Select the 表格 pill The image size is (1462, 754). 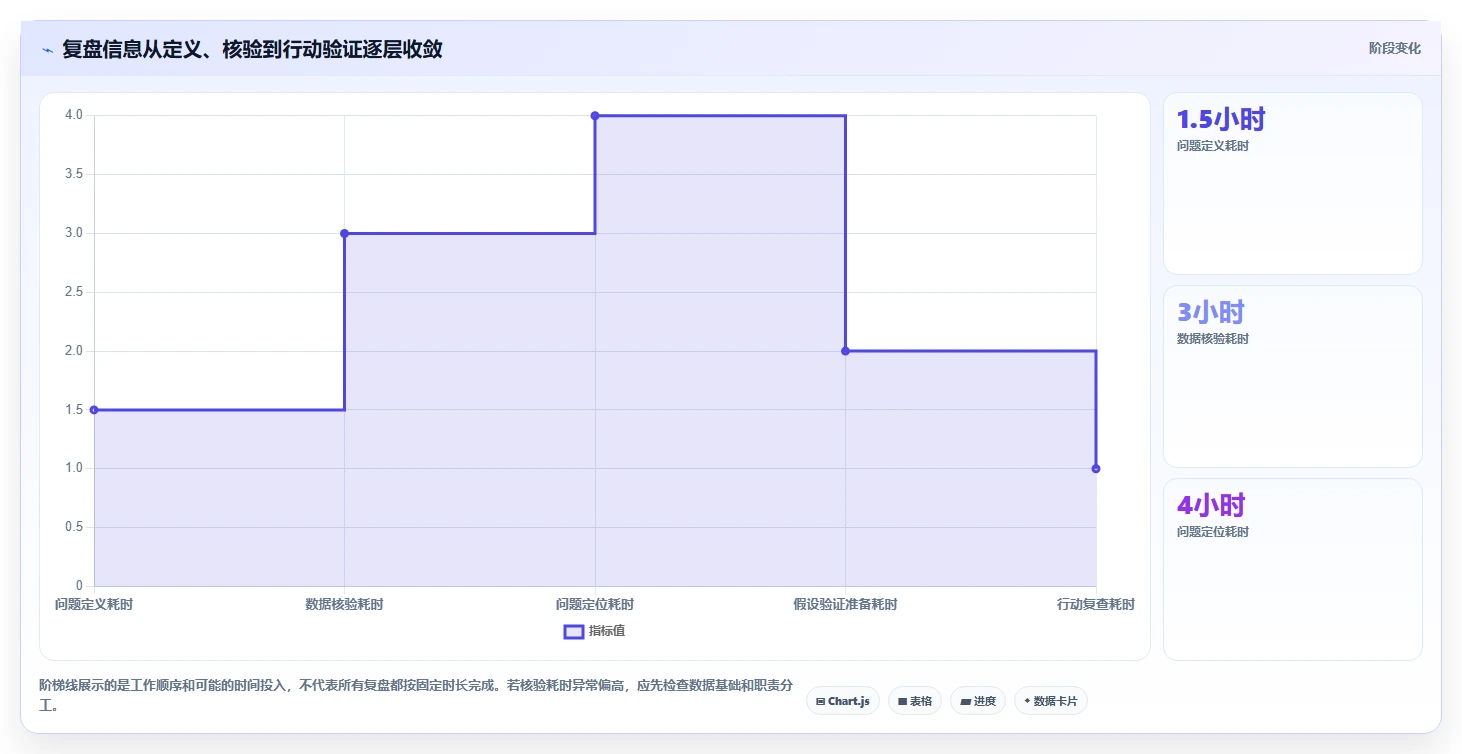click(915, 701)
